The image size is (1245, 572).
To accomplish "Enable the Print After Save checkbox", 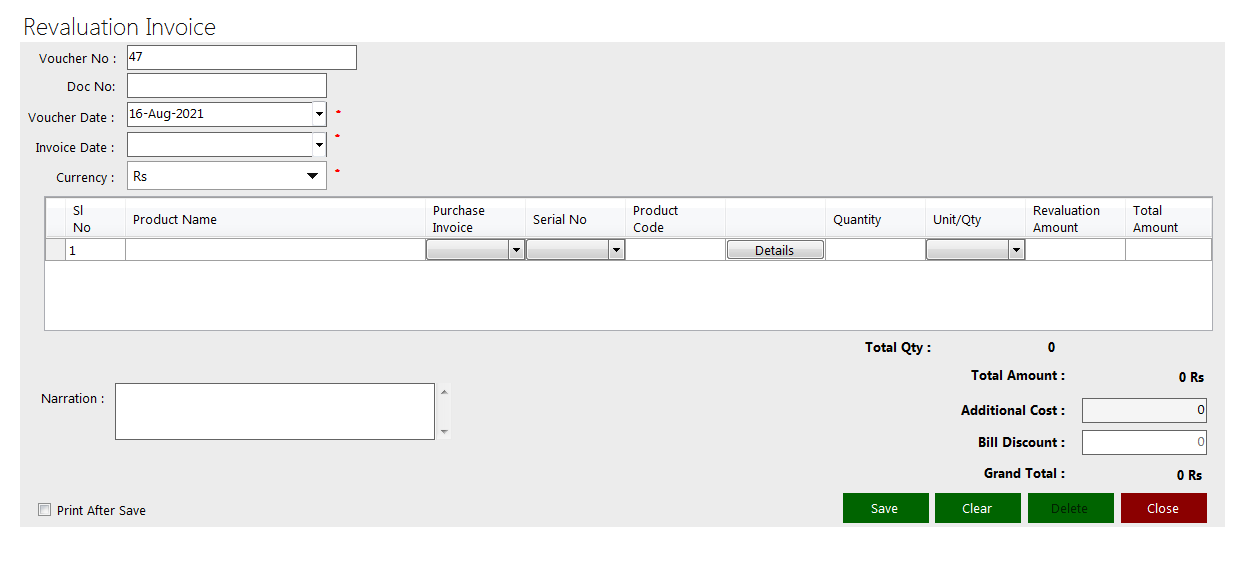I will pos(44,510).
